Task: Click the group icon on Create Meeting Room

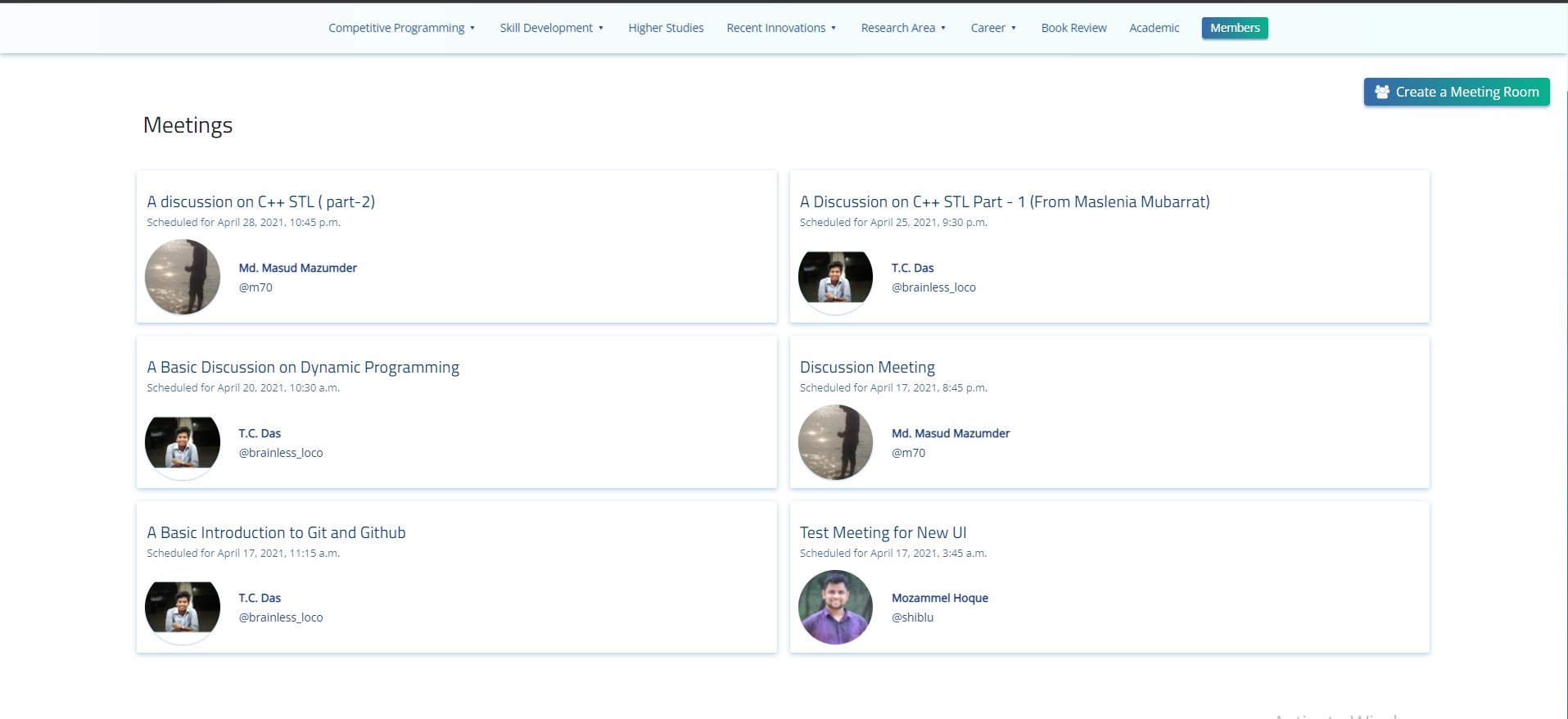Action: click(x=1382, y=92)
